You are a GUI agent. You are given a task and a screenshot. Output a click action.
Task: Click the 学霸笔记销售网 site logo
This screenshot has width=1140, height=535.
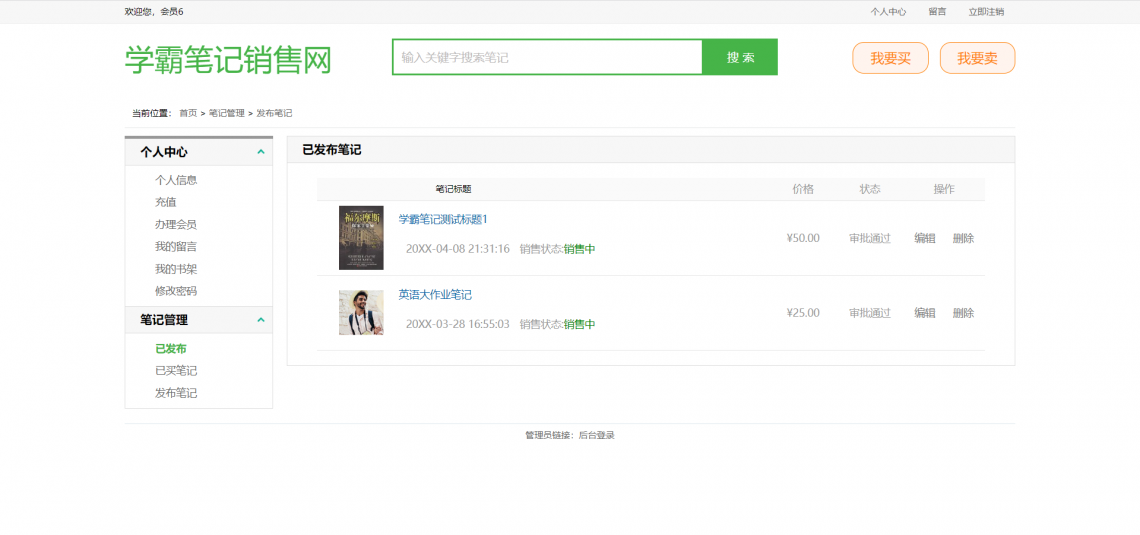tap(228, 60)
